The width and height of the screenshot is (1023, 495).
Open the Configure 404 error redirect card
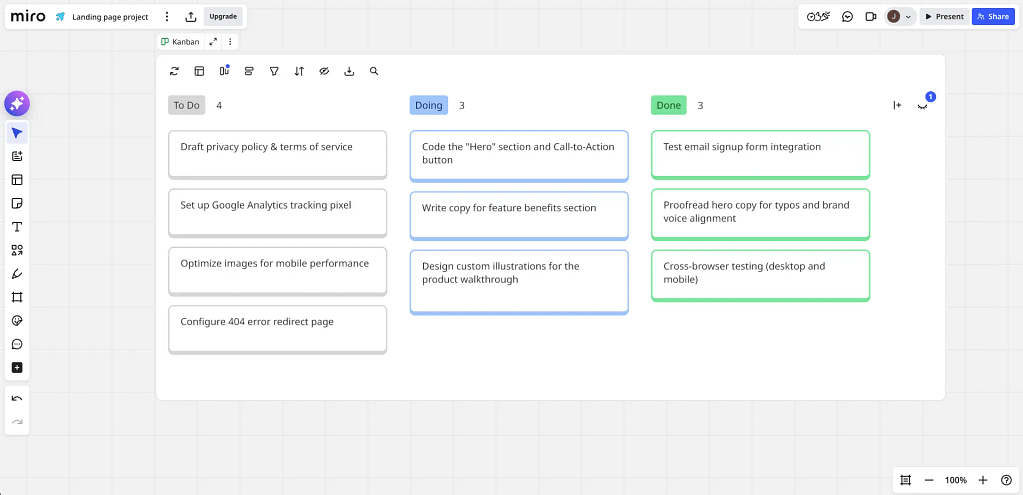277,329
